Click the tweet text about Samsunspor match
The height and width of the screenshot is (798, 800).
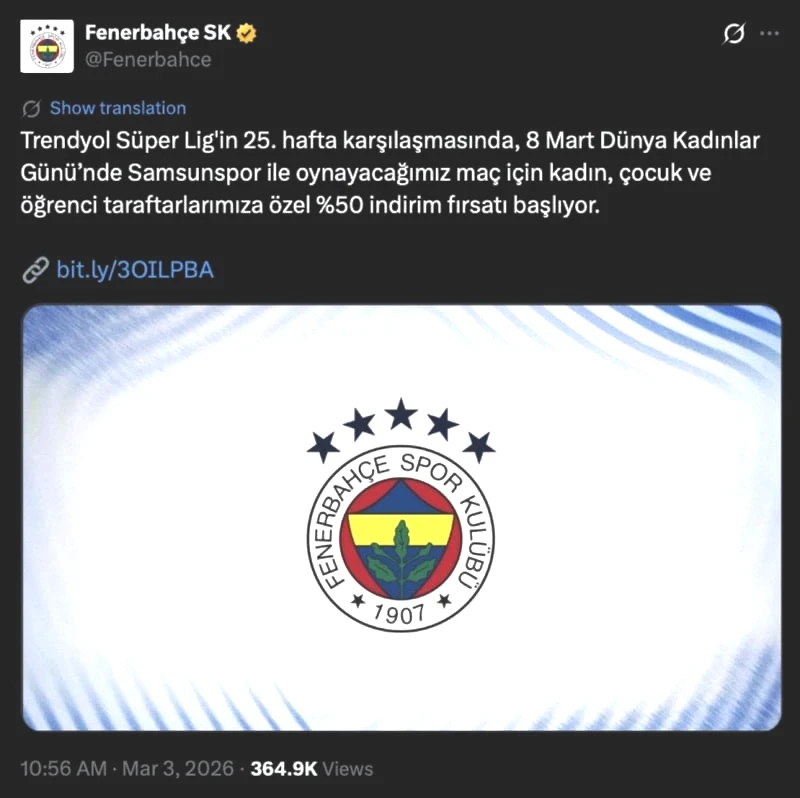point(390,173)
